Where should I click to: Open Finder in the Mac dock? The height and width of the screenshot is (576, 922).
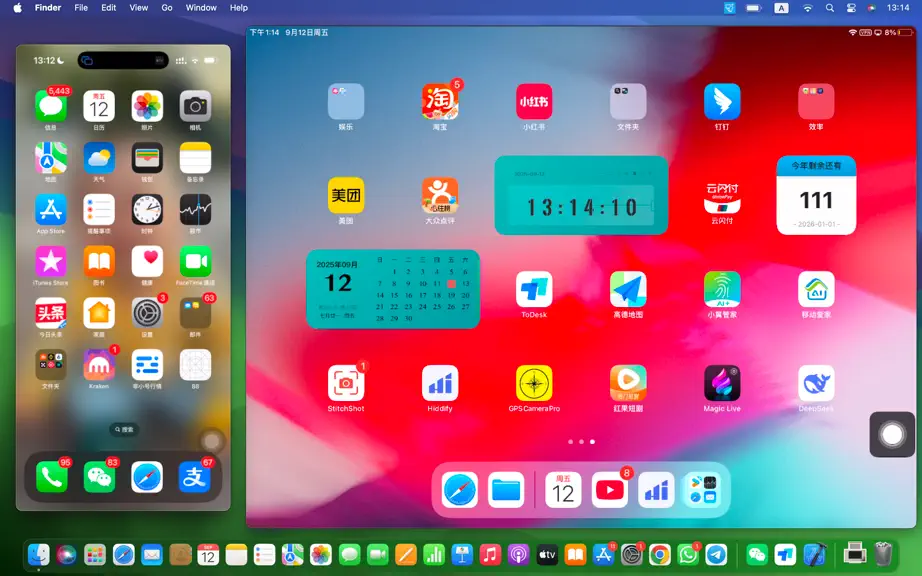click(x=39, y=554)
